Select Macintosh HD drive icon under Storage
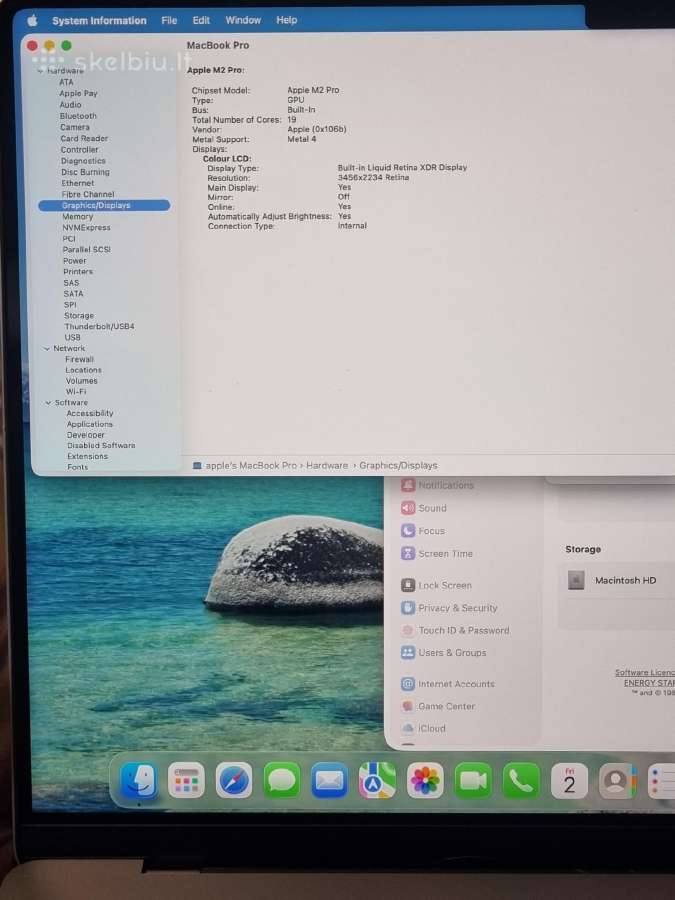This screenshot has height=900, width=675. coord(576,580)
